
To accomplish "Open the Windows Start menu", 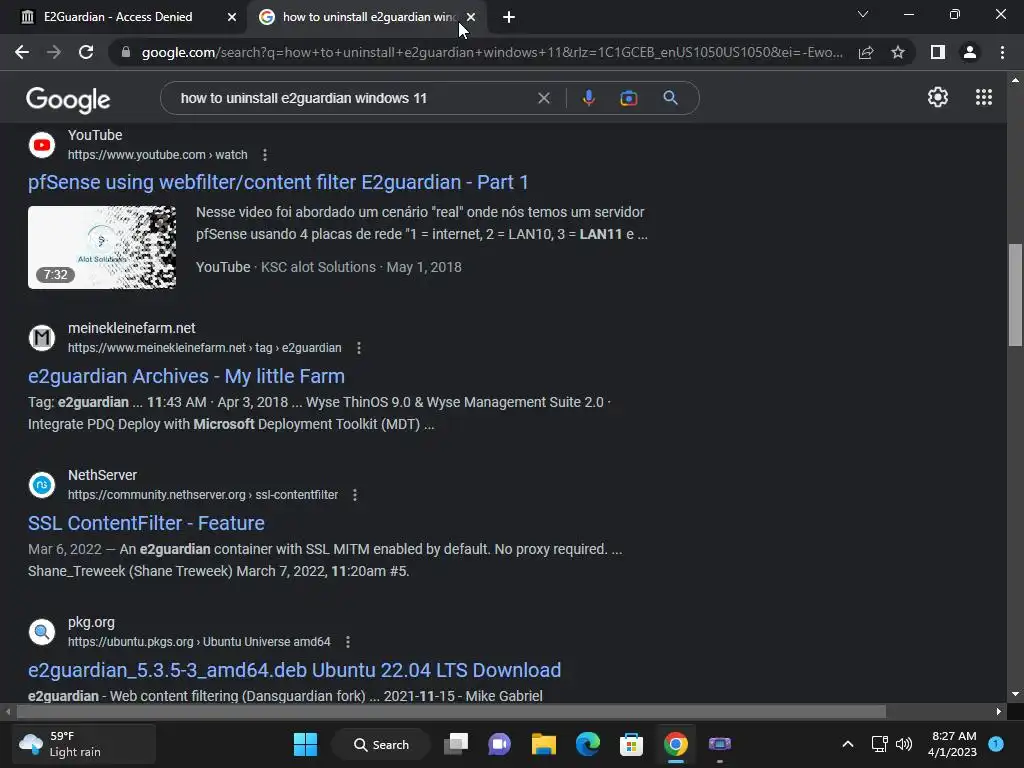I will click(305, 744).
